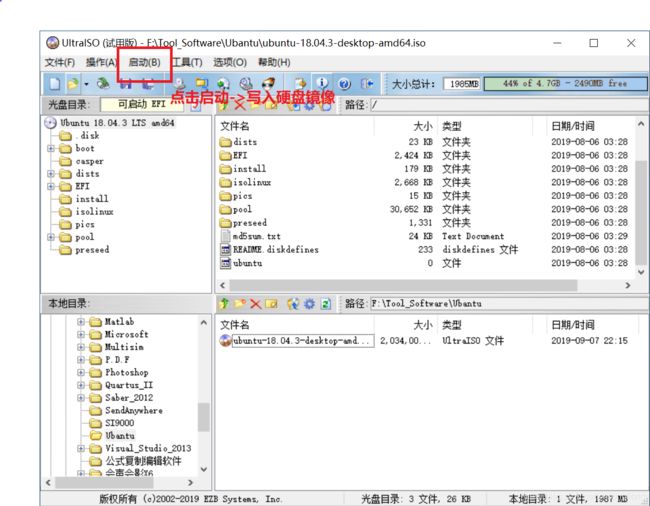The width and height of the screenshot is (650, 506).
Task: Click the Open file toolbar icon
Action: (73, 84)
